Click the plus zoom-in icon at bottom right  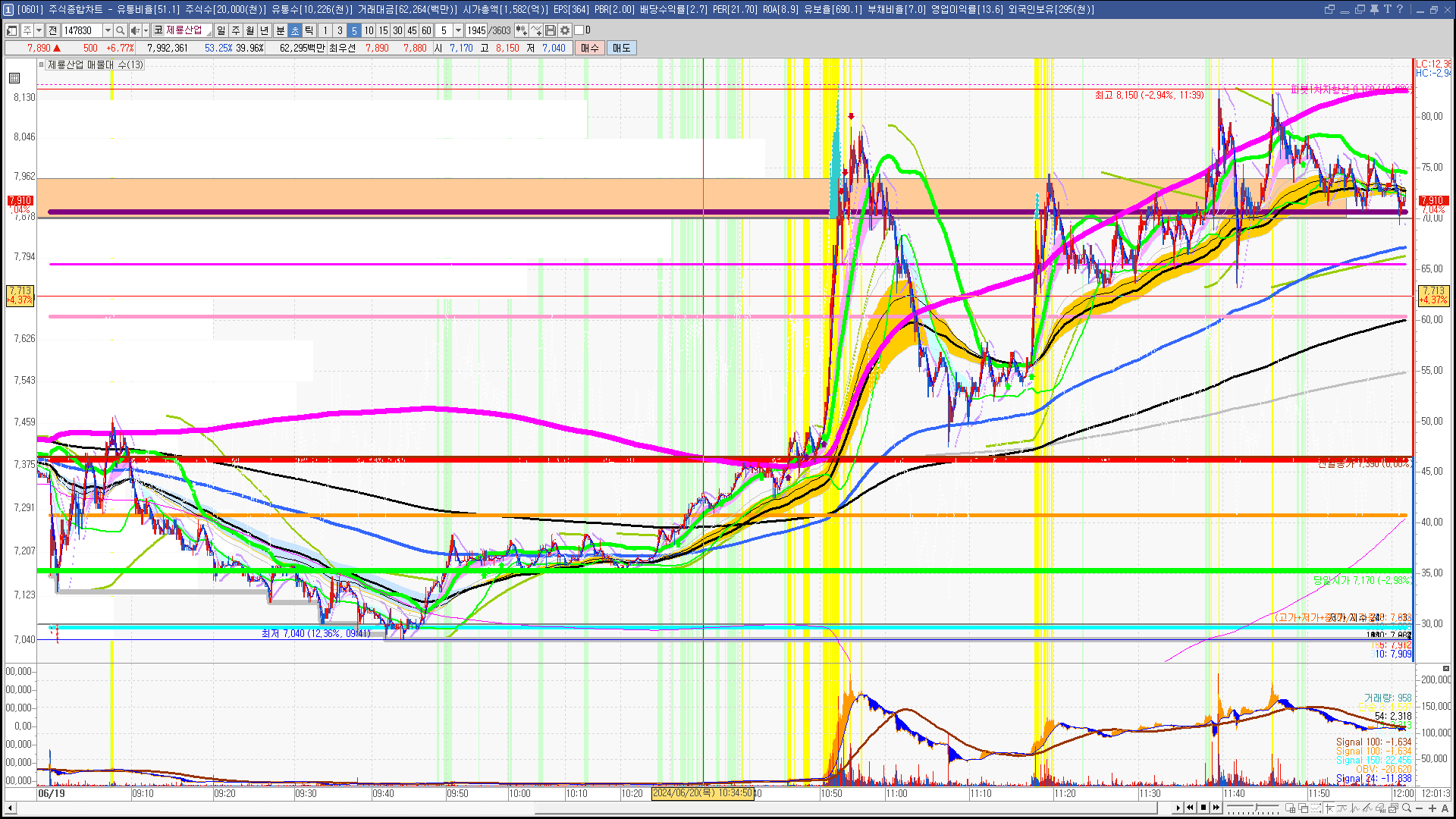1432,808
